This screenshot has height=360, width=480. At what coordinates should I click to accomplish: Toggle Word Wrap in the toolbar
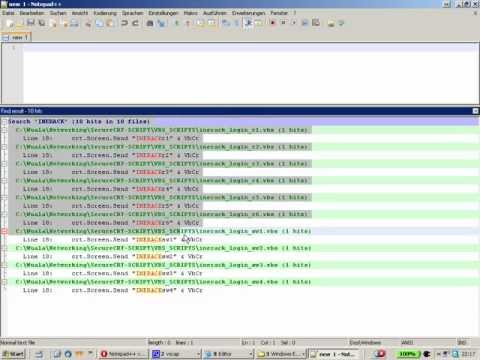[226, 23]
